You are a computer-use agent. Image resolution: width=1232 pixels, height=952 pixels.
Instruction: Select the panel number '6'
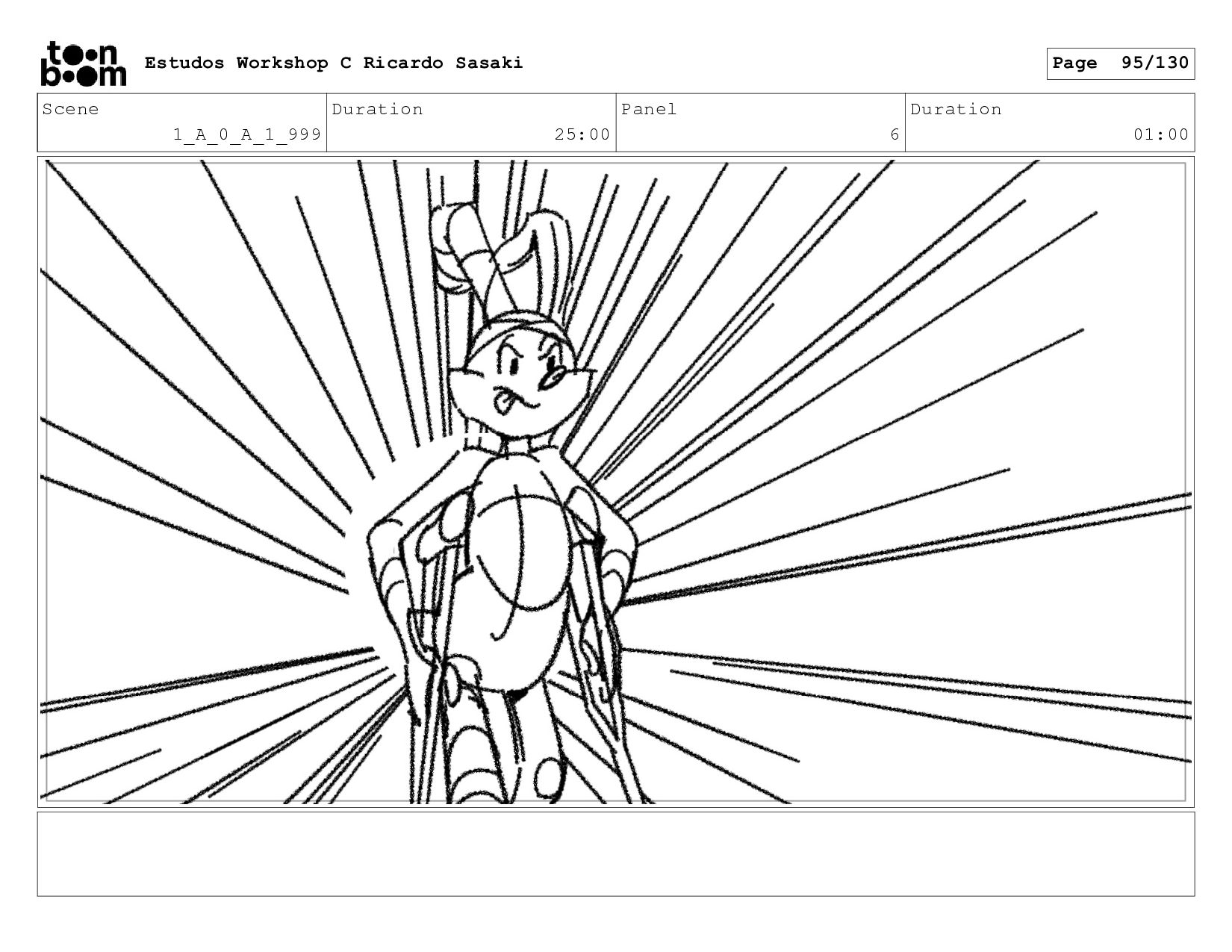pyautogui.click(x=895, y=134)
